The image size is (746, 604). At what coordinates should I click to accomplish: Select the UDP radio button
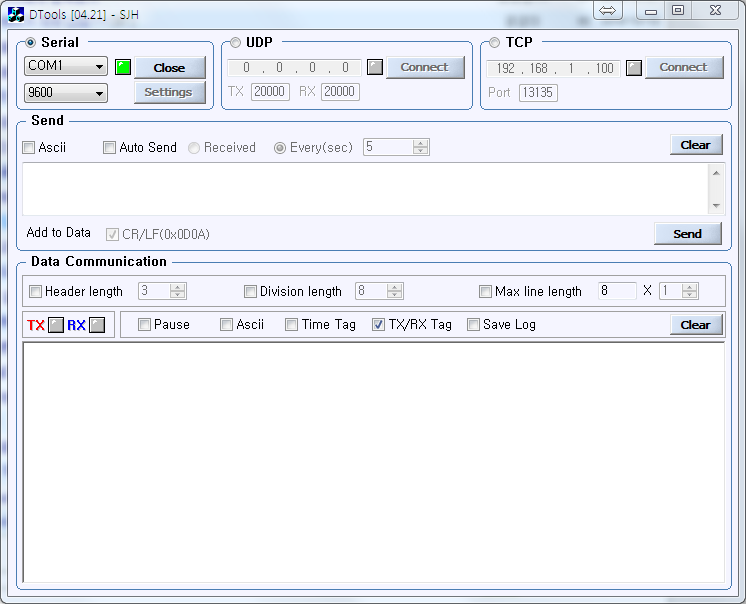pos(236,43)
